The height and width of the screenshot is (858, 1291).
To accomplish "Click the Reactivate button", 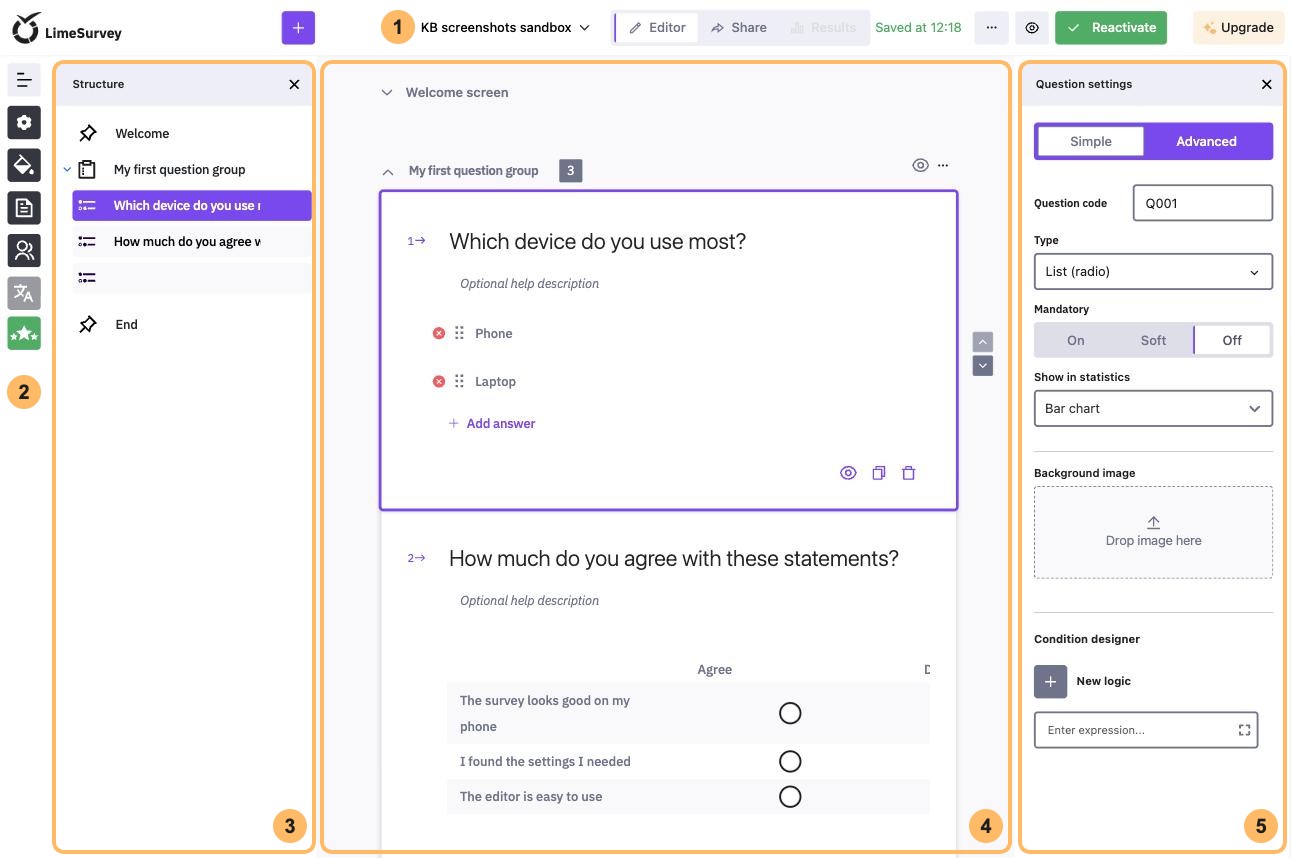I will pyautogui.click(x=1111, y=28).
